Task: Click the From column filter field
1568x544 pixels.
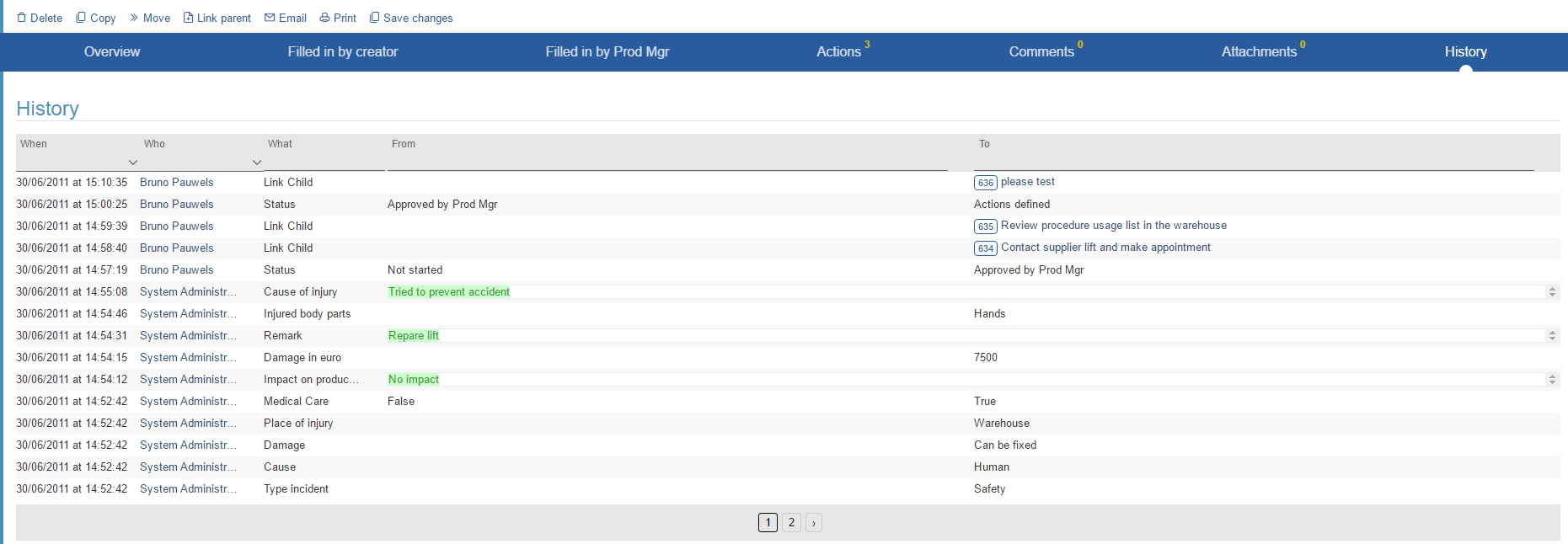Action: [667, 162]
